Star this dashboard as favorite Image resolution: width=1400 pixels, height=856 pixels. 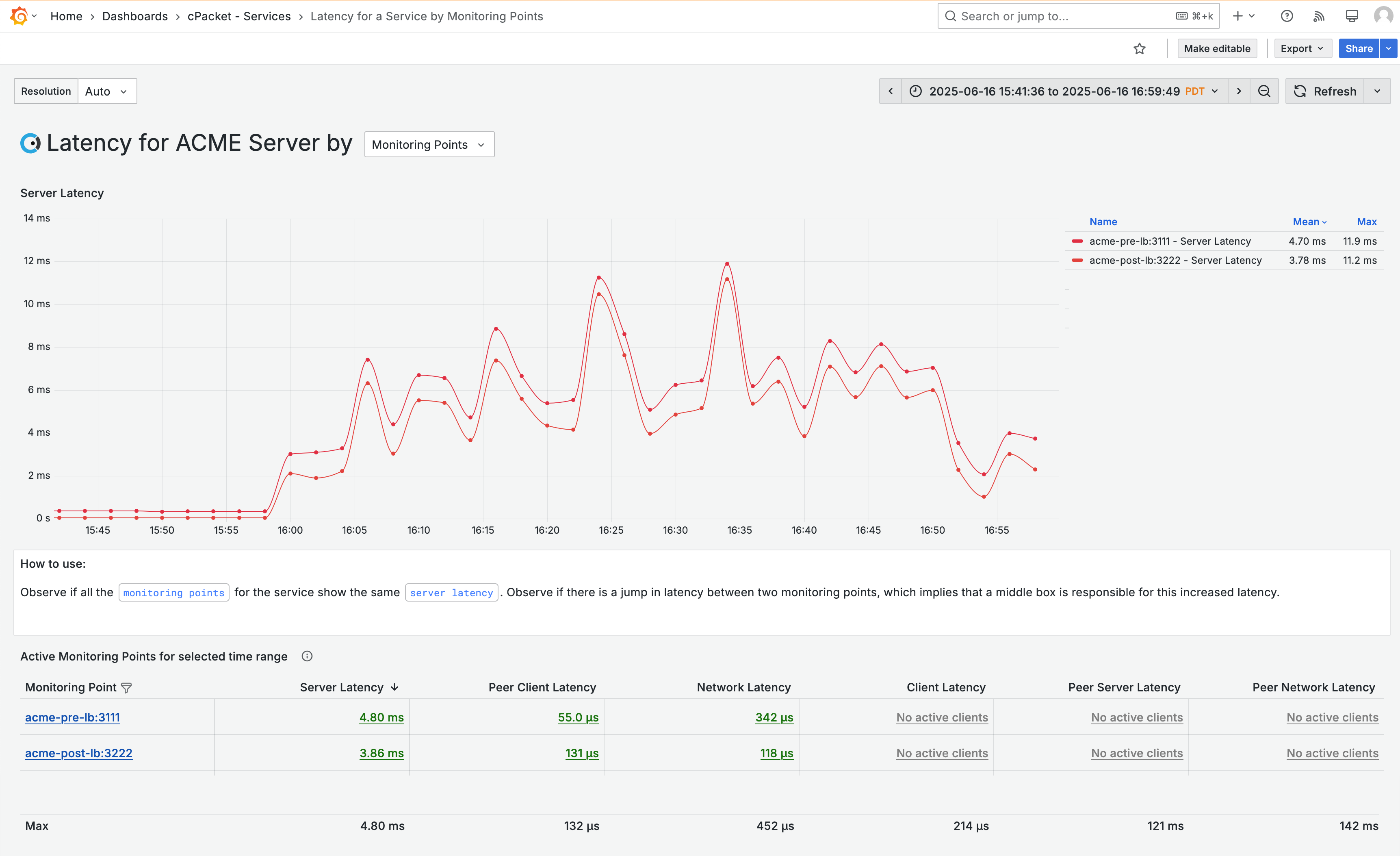click(x=1139, y=49)
